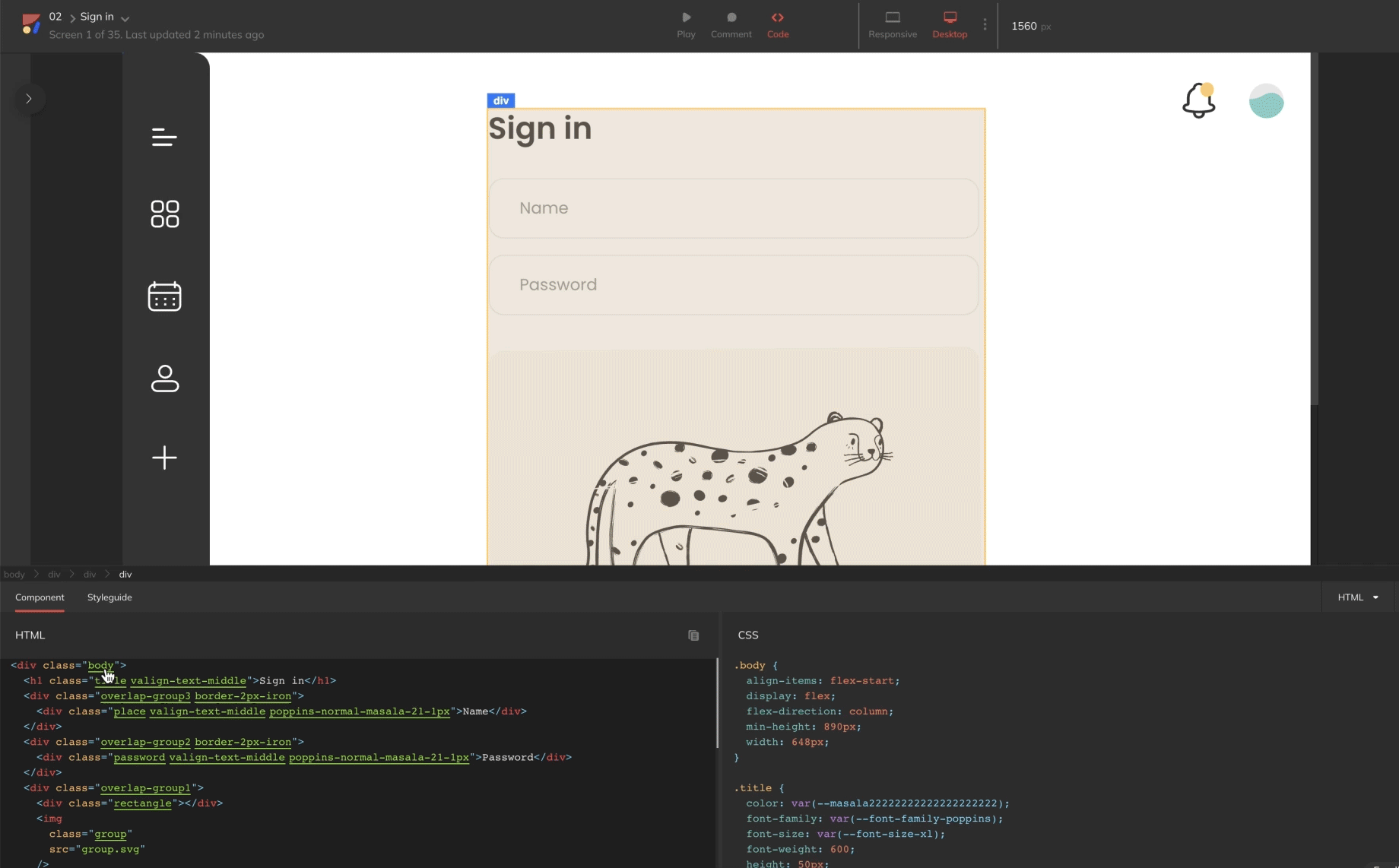
Task: Select Desktop viewport mode
Action: tap(950, 24)
